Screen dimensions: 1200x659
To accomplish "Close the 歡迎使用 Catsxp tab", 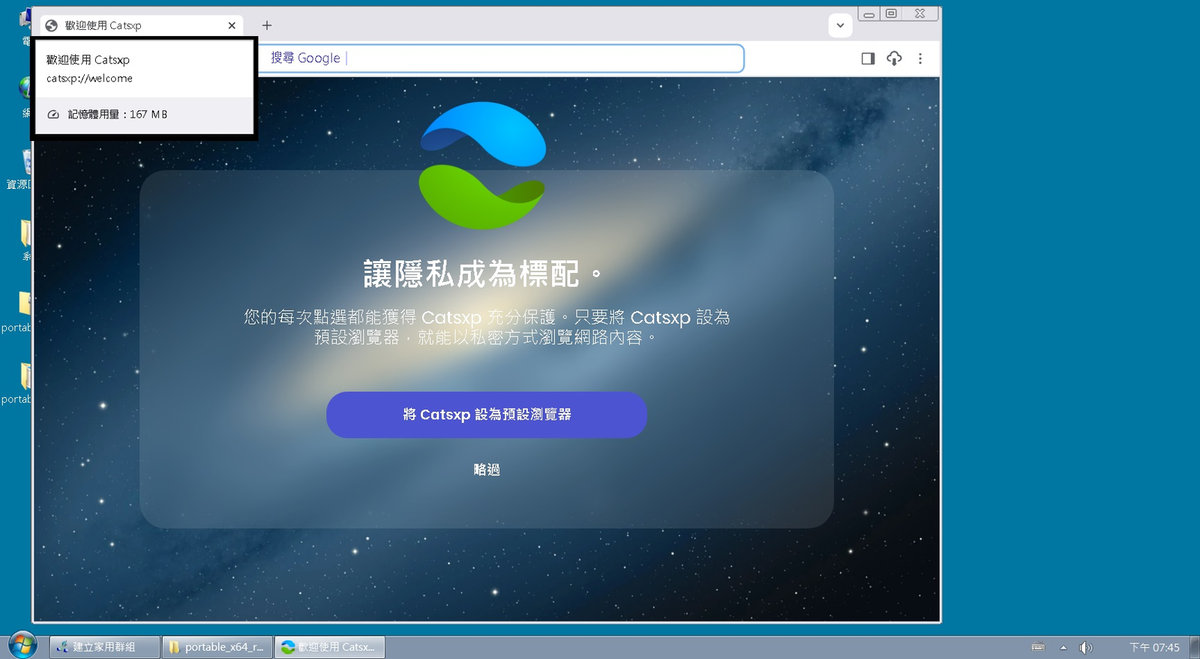I will (232, 26).
